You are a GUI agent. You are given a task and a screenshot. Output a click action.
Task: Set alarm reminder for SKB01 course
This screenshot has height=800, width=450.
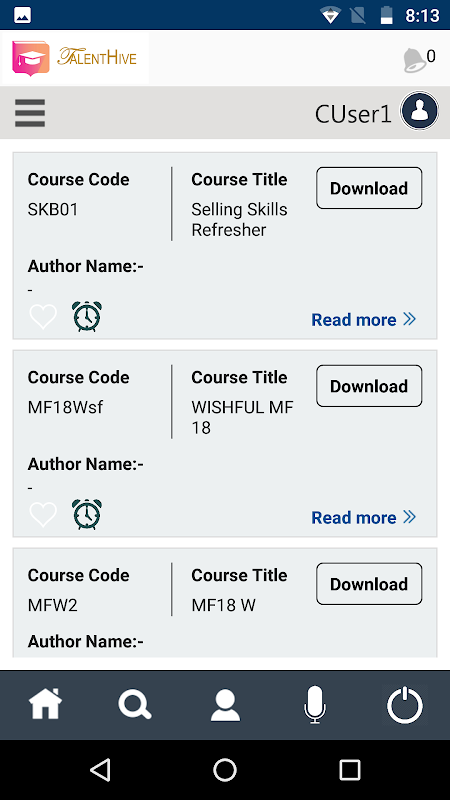click(x=87, y=316)
